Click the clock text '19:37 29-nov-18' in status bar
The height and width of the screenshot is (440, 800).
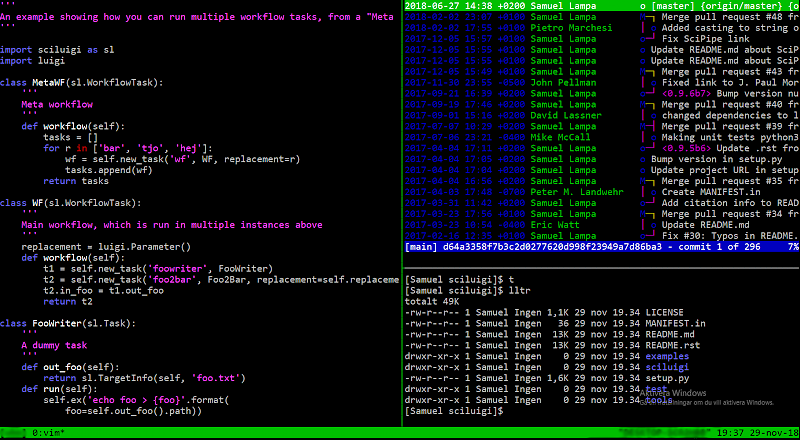[x=757, y=433]
